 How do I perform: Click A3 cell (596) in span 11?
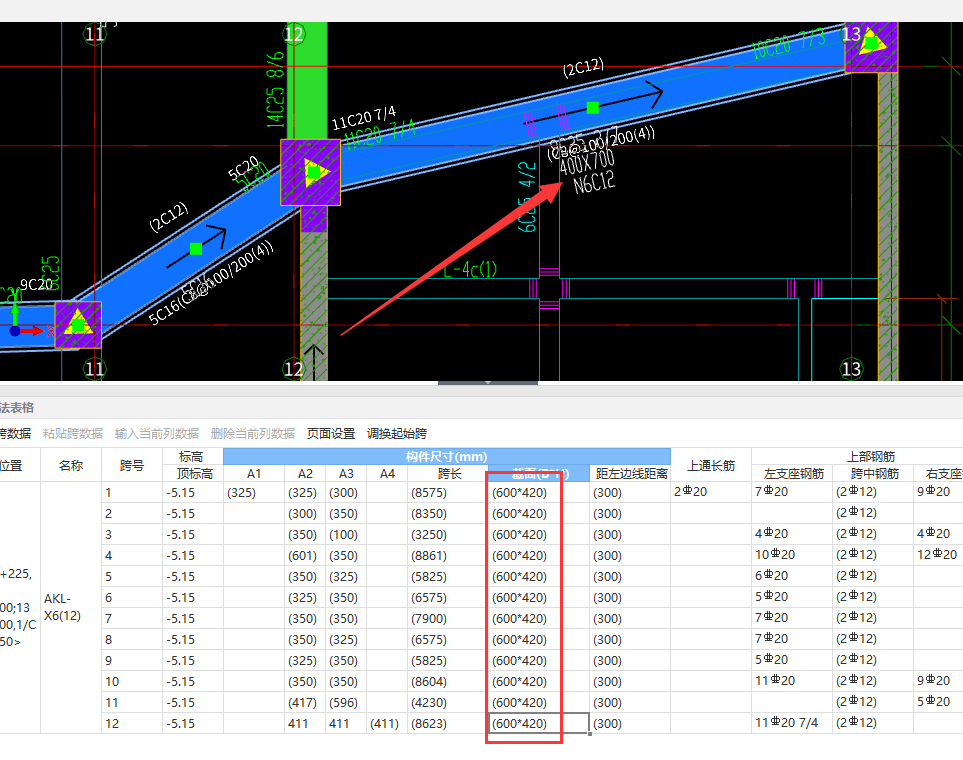coord(346,702)
